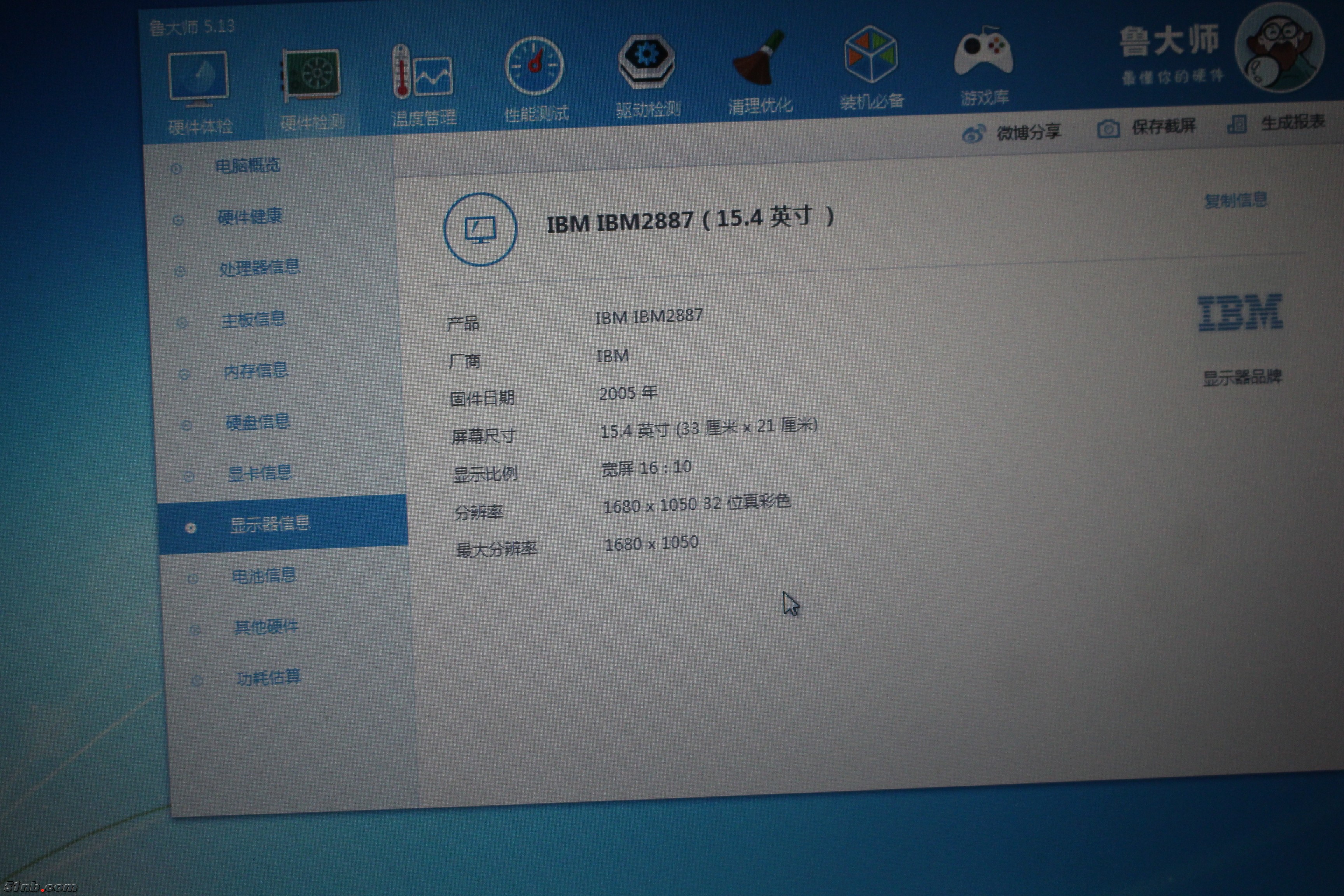1344x896 pixels.
Task: Click the IBM display brand logo
Action: 1240,313
